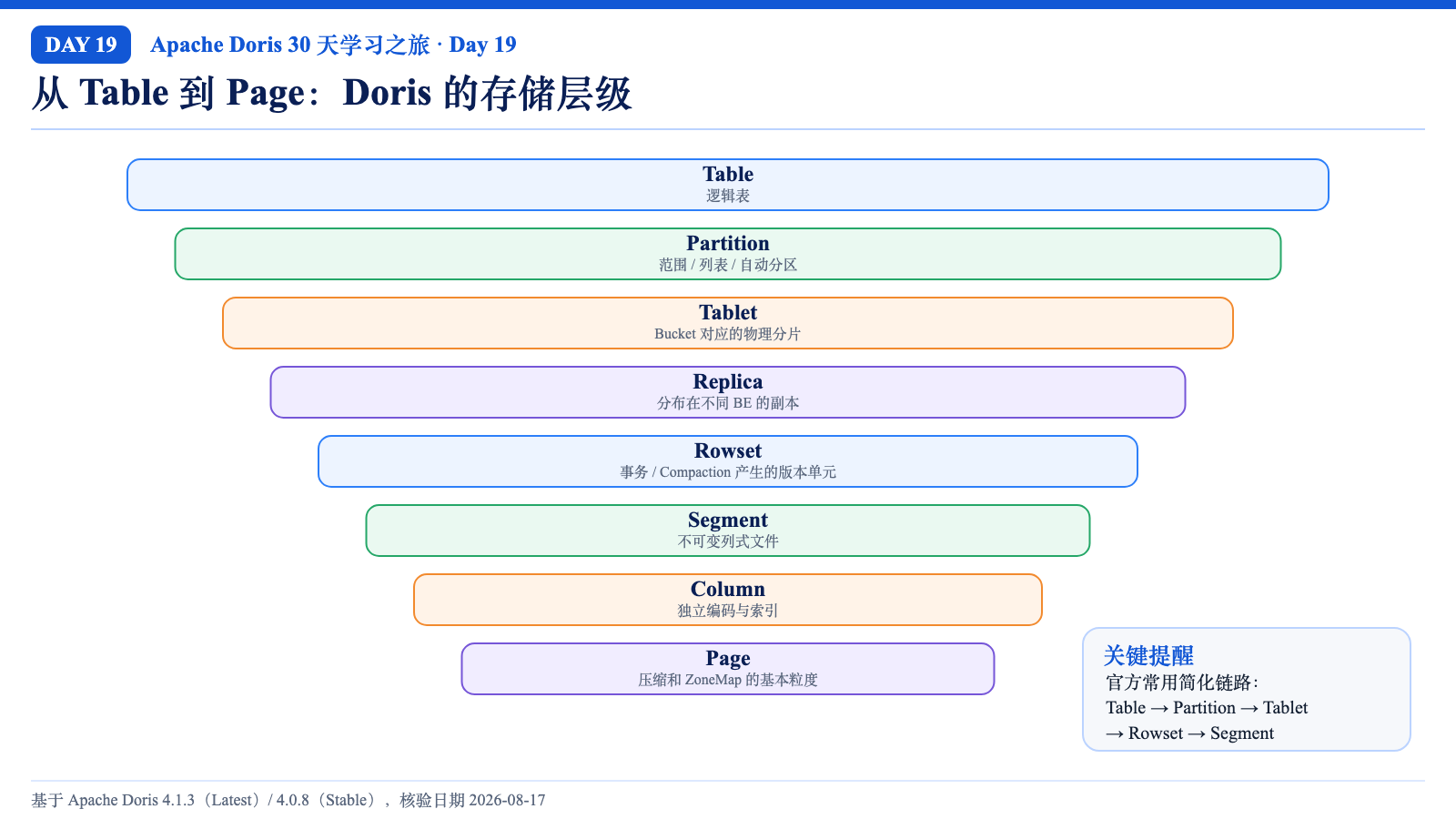1456x819 pixels.
Task: Click the DAY 19 badge
Action: point(81,45)
